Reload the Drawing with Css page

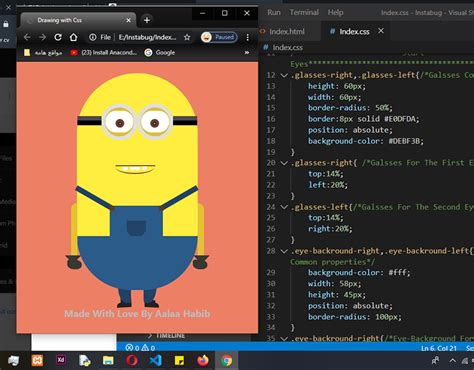(x=58, y=37)
